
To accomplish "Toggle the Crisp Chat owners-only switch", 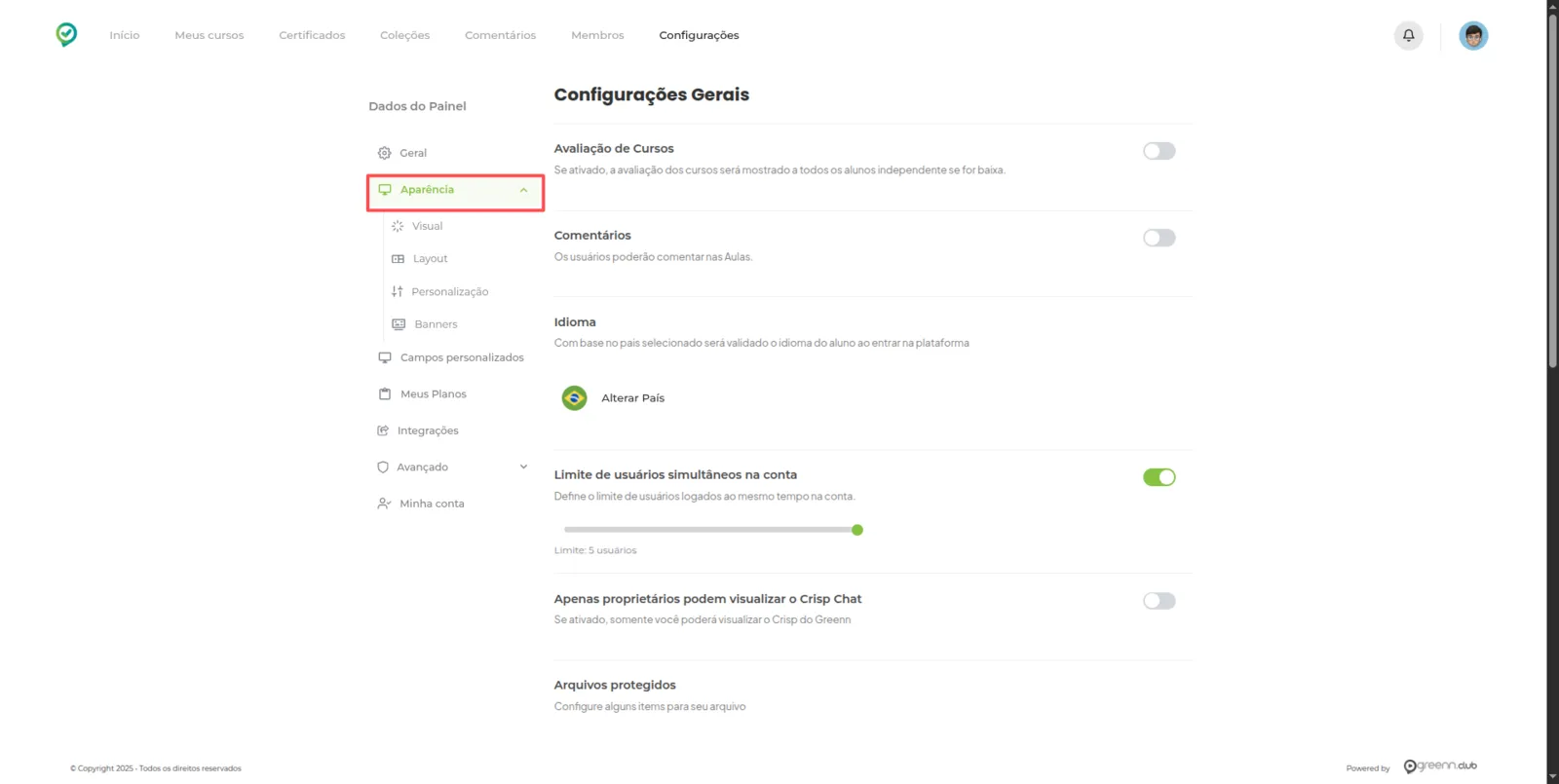I will [1160, 601].
